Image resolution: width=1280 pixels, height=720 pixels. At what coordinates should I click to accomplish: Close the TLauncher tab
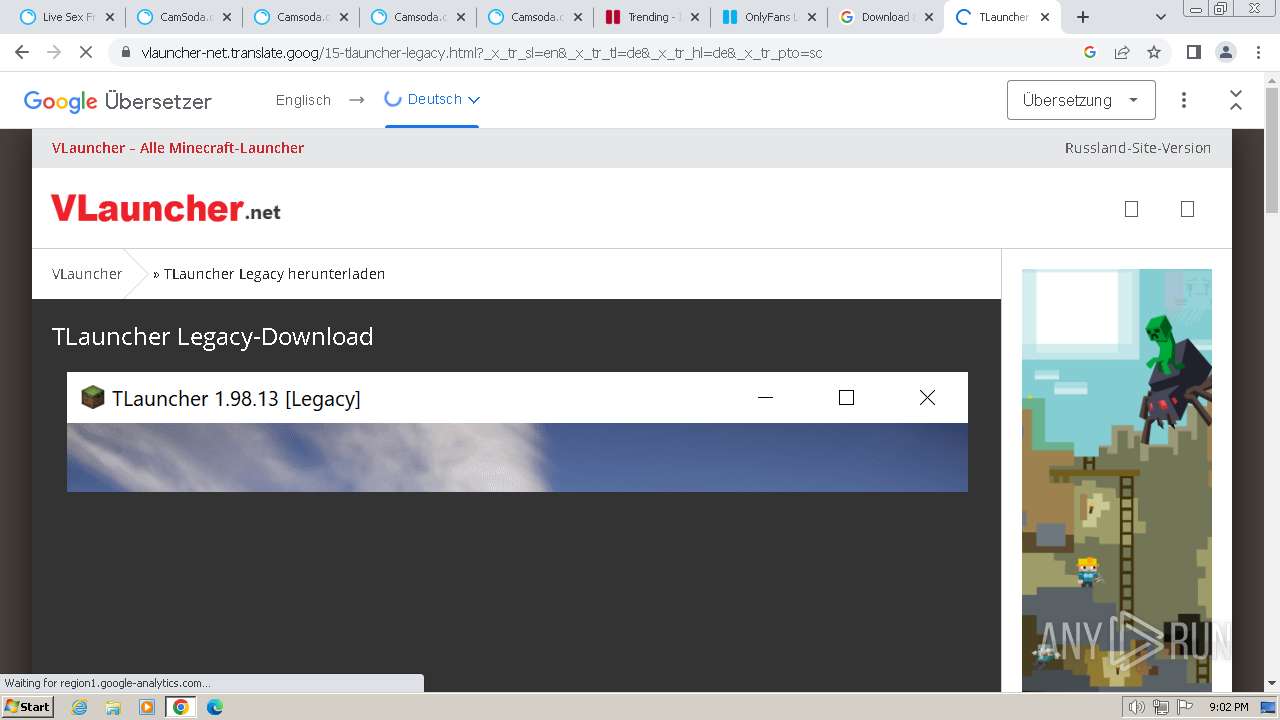[1045, 17]
